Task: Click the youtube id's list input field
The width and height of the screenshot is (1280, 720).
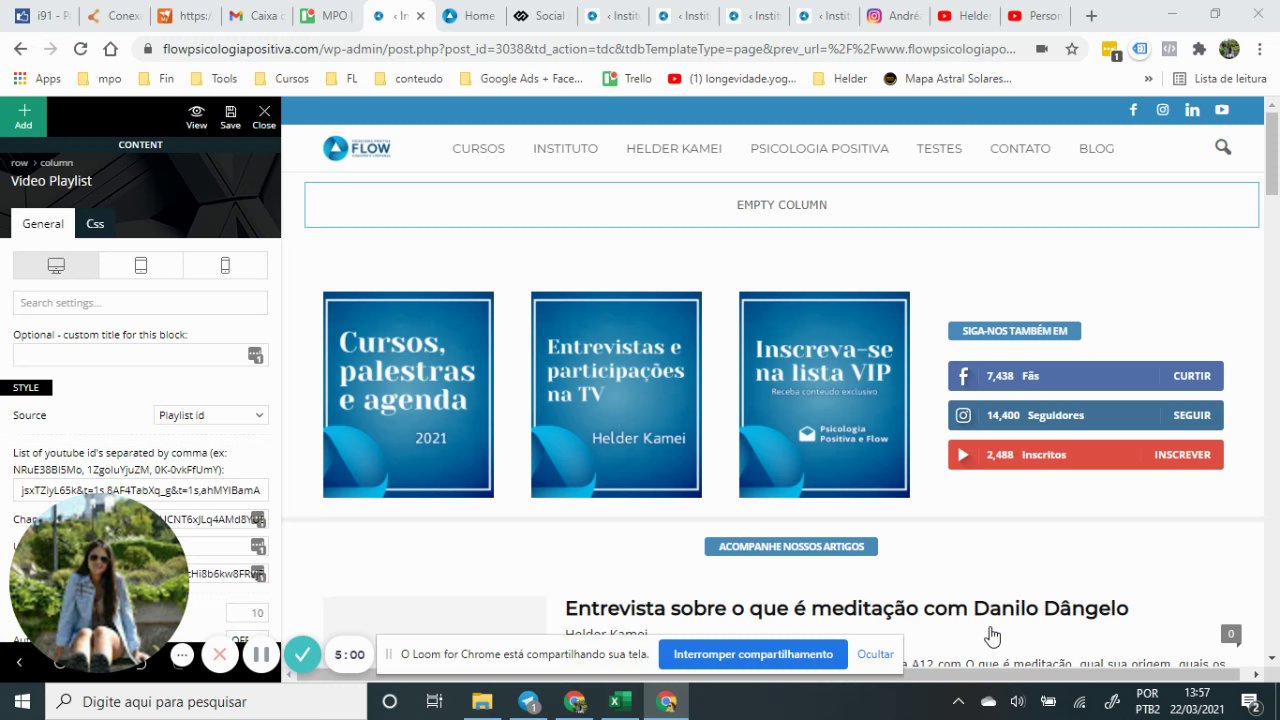Action: coord(140,490)
